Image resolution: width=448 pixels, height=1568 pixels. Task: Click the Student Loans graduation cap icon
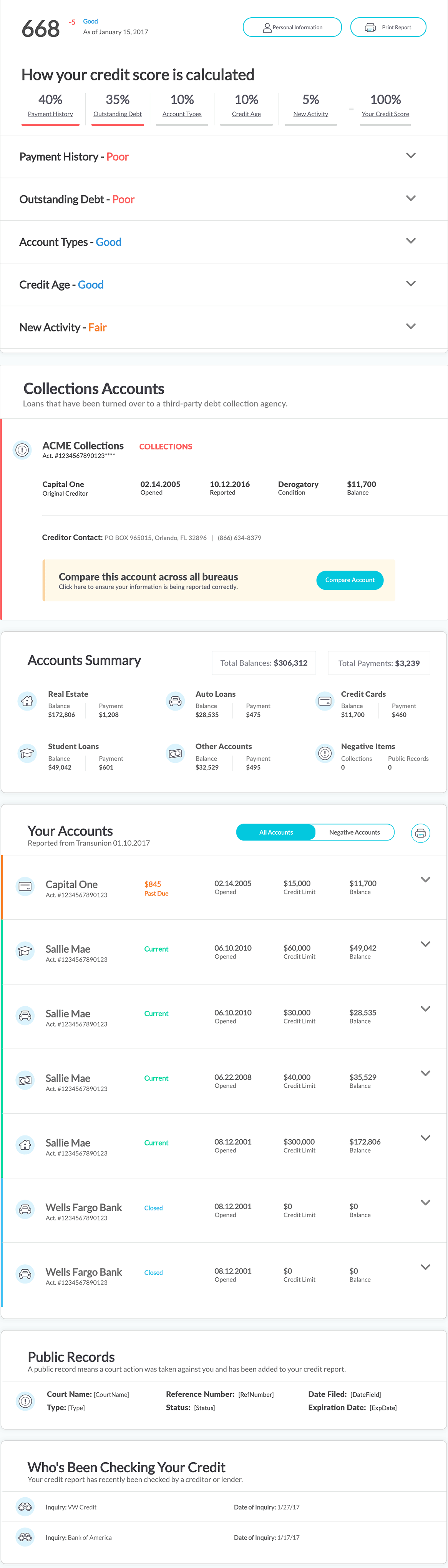pos(27,754)
